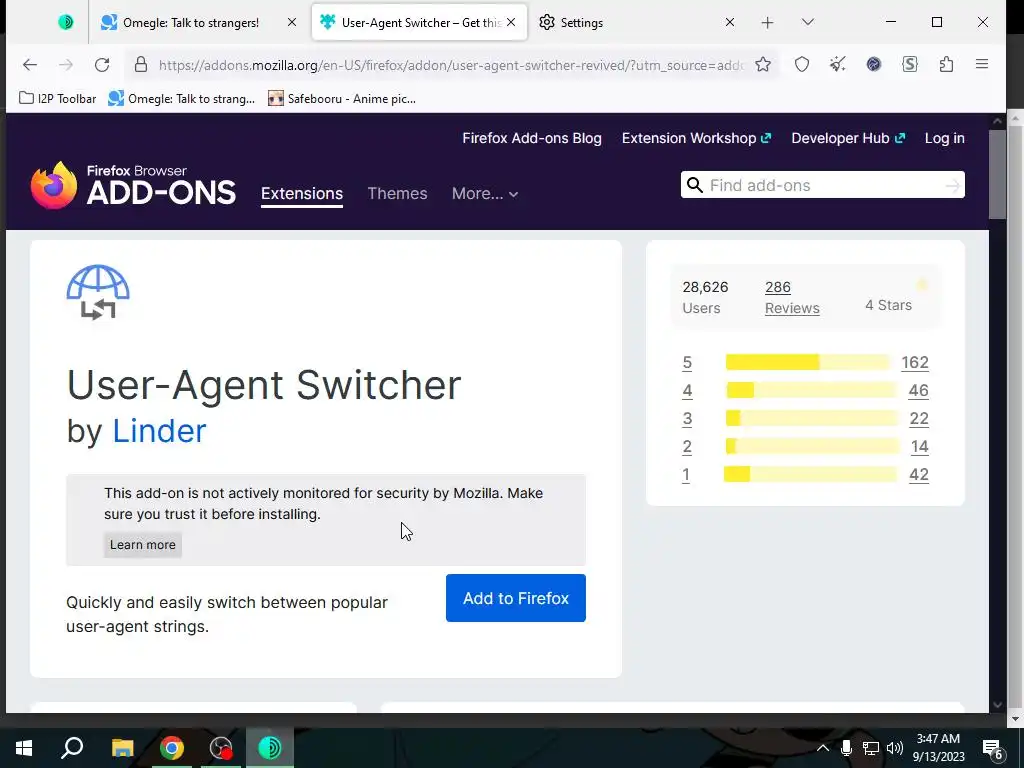1024x768 pixels.
Task: Open the notification center icon
Action: tap(993, 748)
